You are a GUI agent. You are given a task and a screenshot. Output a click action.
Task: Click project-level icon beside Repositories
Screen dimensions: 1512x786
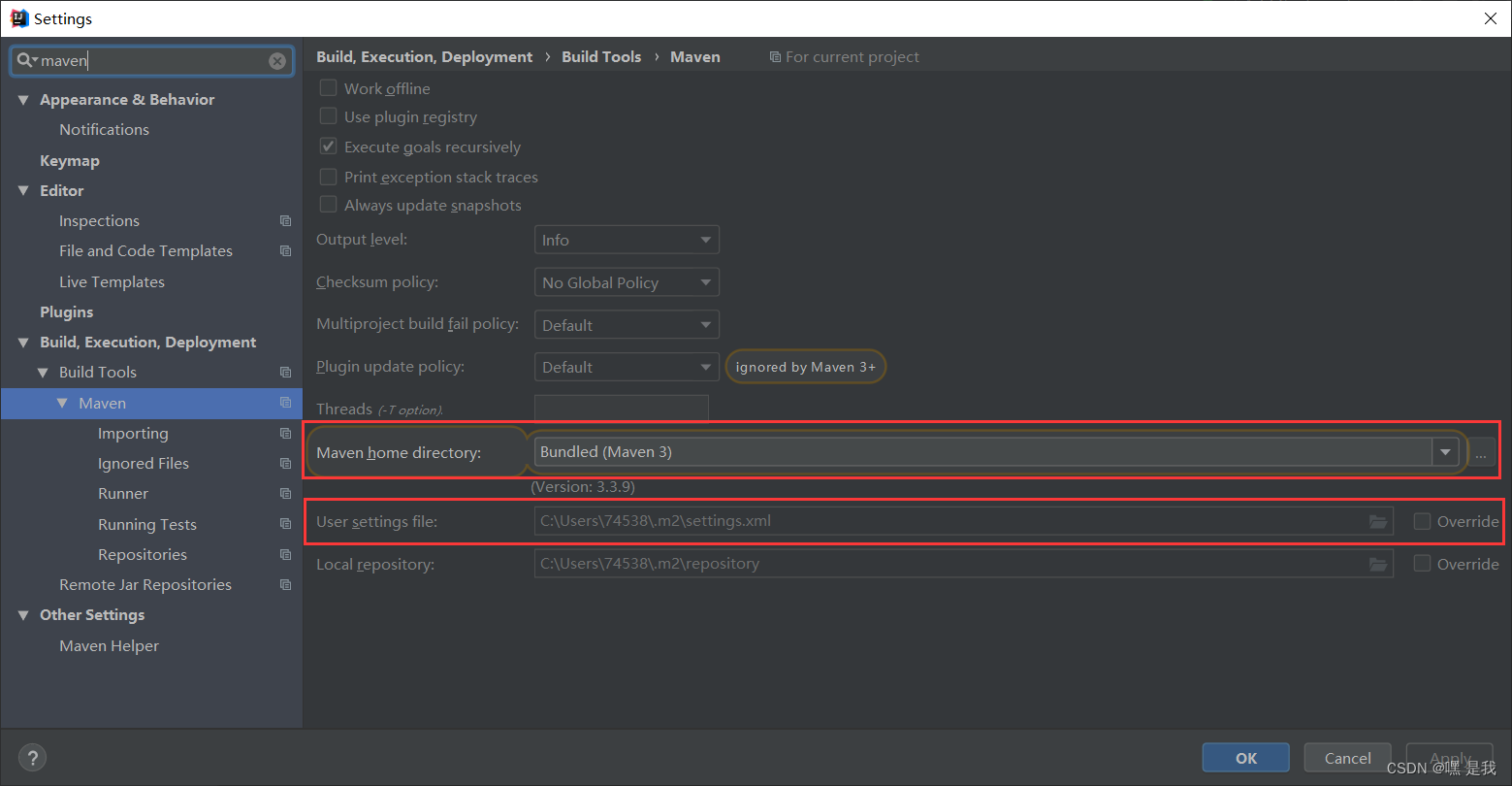(285, 555)
